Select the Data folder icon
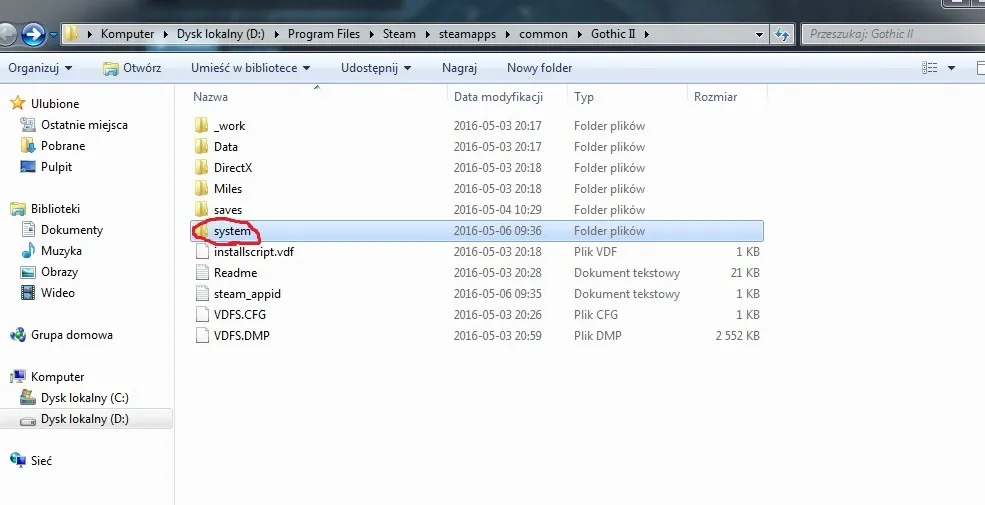Screen dimensions: 985x505 tap(202, 146)
